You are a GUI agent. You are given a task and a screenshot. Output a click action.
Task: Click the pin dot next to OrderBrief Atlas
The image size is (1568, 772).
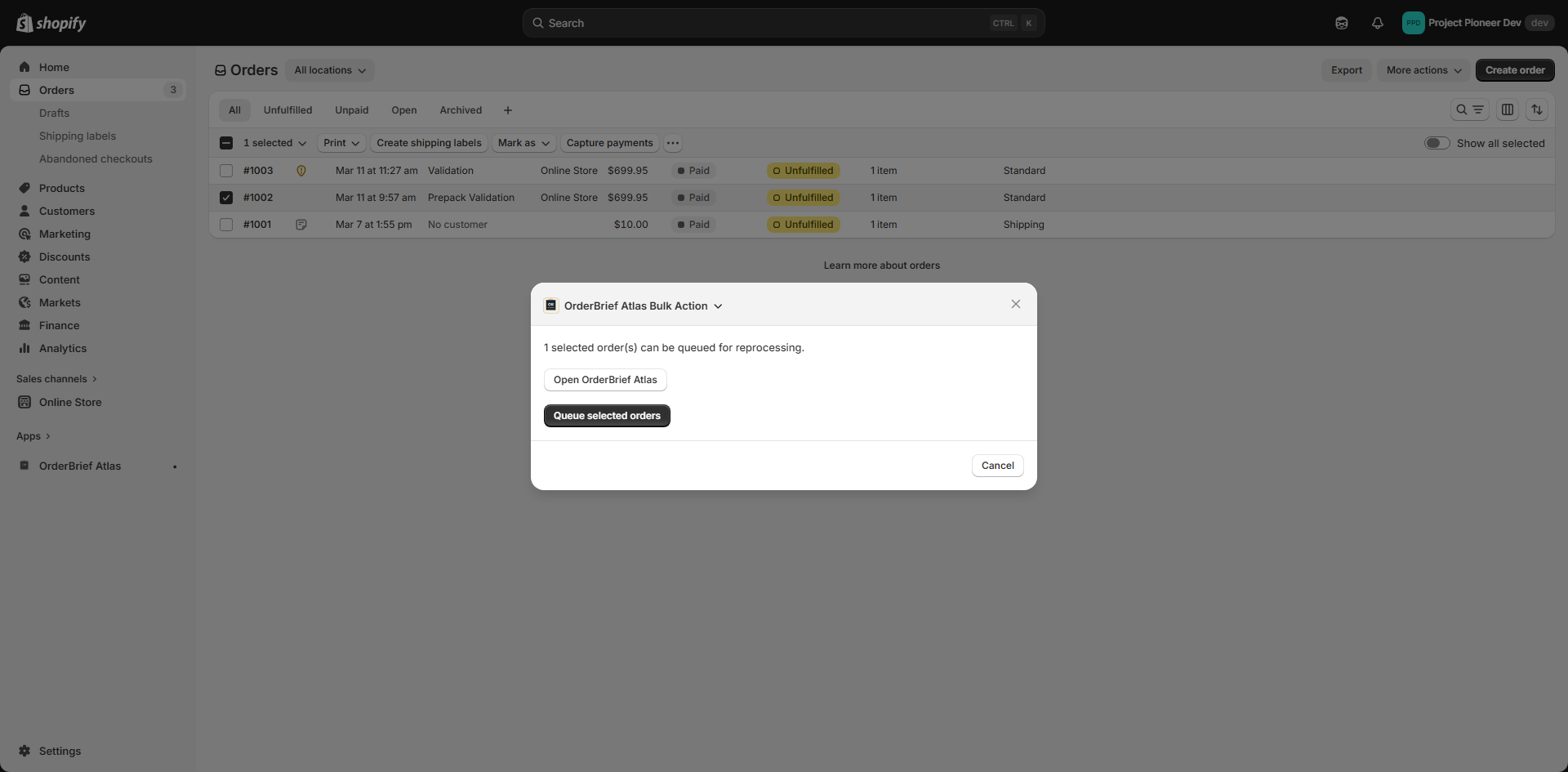(x=175, y=466)
